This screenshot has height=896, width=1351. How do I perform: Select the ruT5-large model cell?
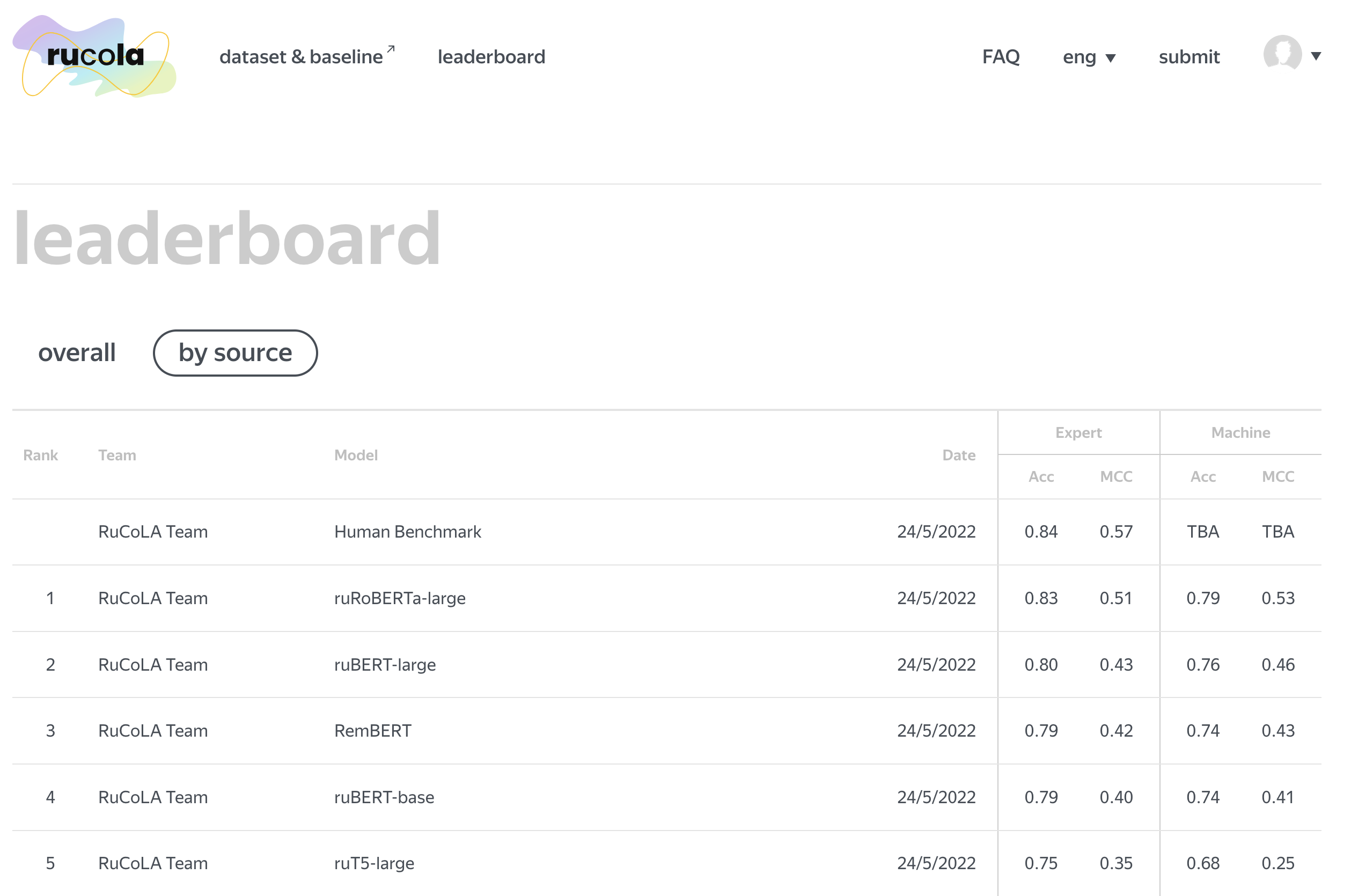click(x=375, y=863)
